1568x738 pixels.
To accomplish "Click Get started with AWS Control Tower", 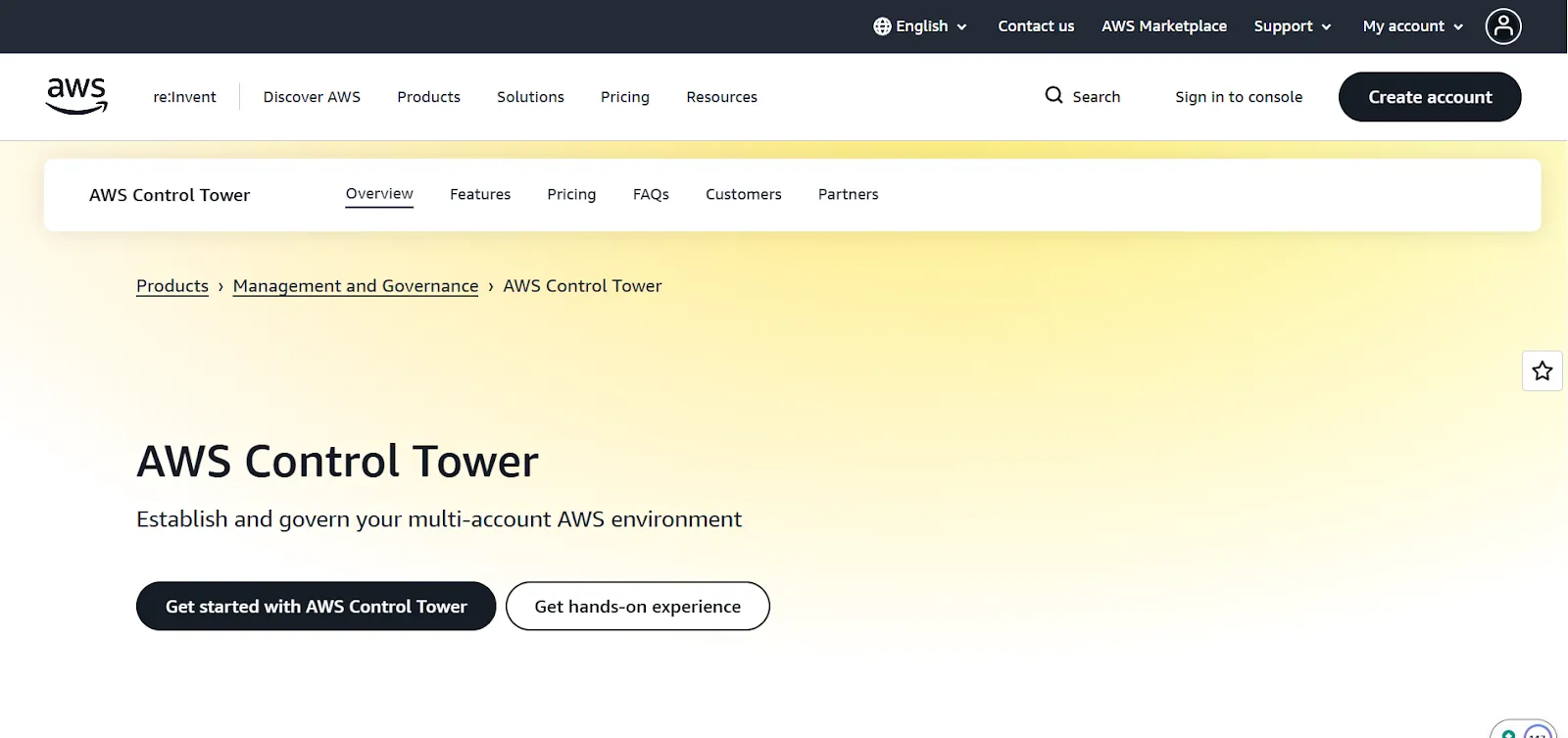I will (316, 606).
